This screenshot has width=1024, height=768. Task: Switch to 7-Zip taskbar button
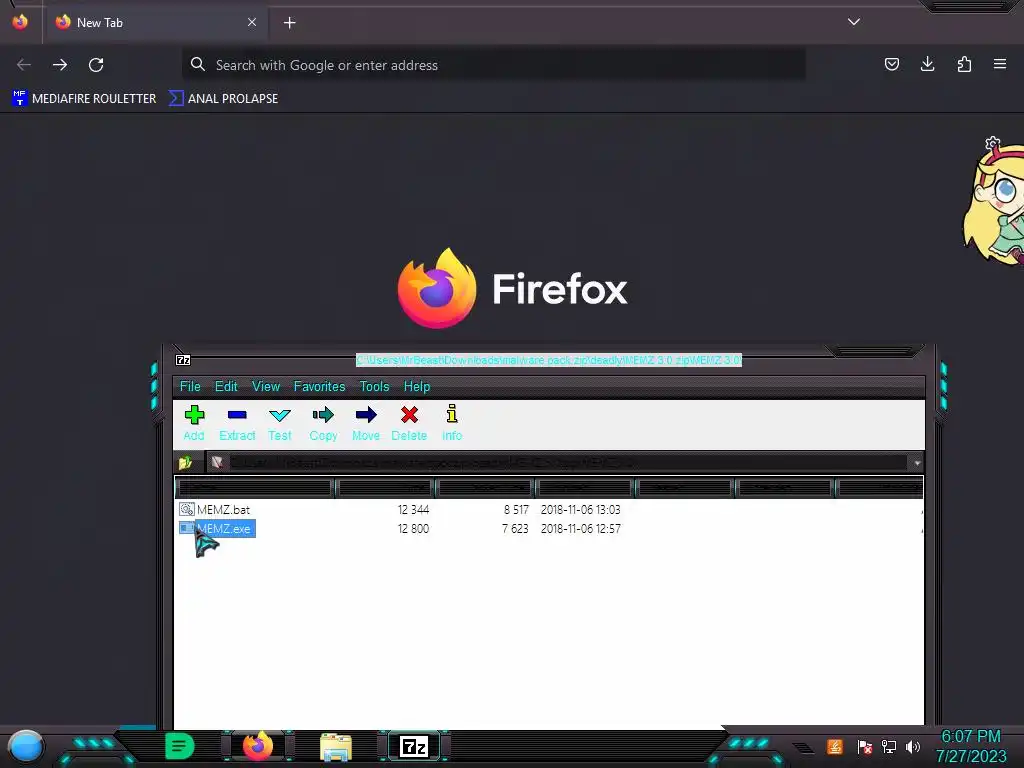point(414,746)
